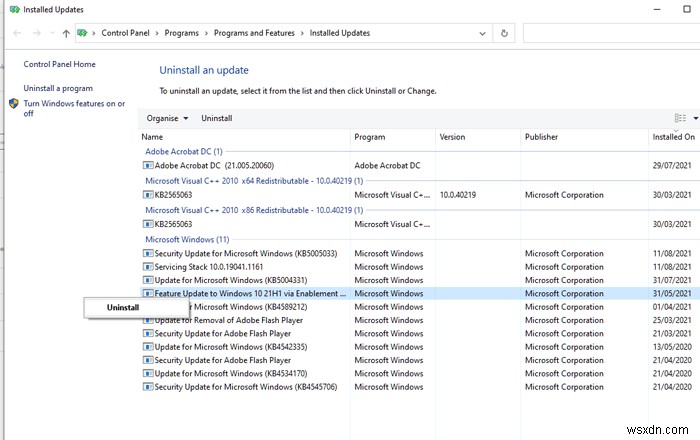Click icon of Security Update KB4545706
The height and width of the screenshot is (440, 700).
pos(148,387)
